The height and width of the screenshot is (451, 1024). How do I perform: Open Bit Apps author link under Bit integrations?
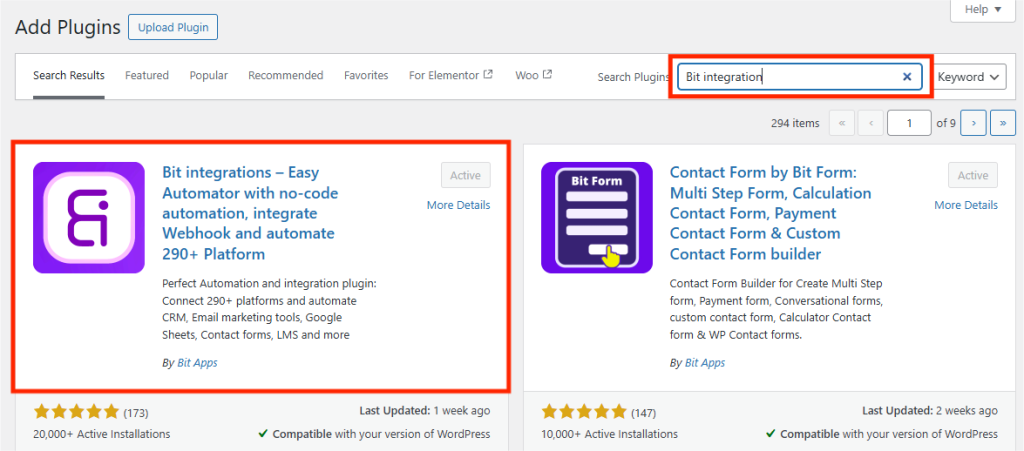tap(197, 363)
